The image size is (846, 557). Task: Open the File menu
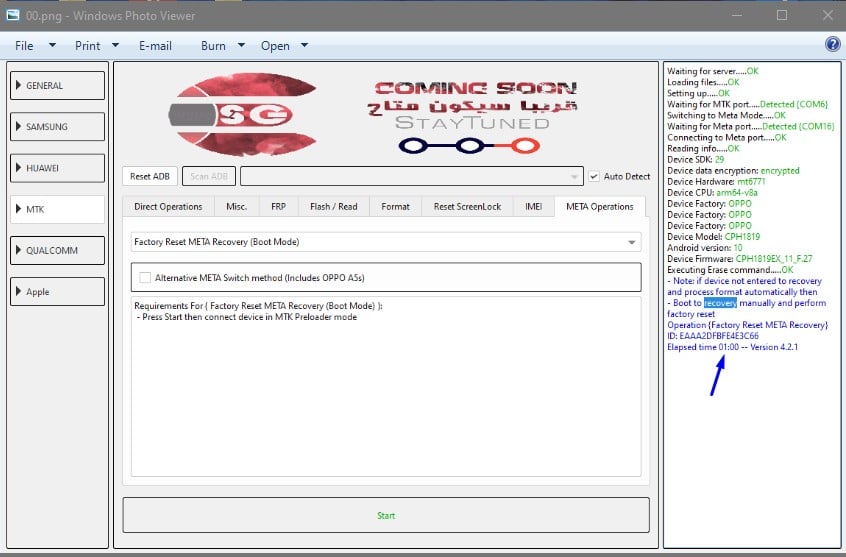point(30,46)
